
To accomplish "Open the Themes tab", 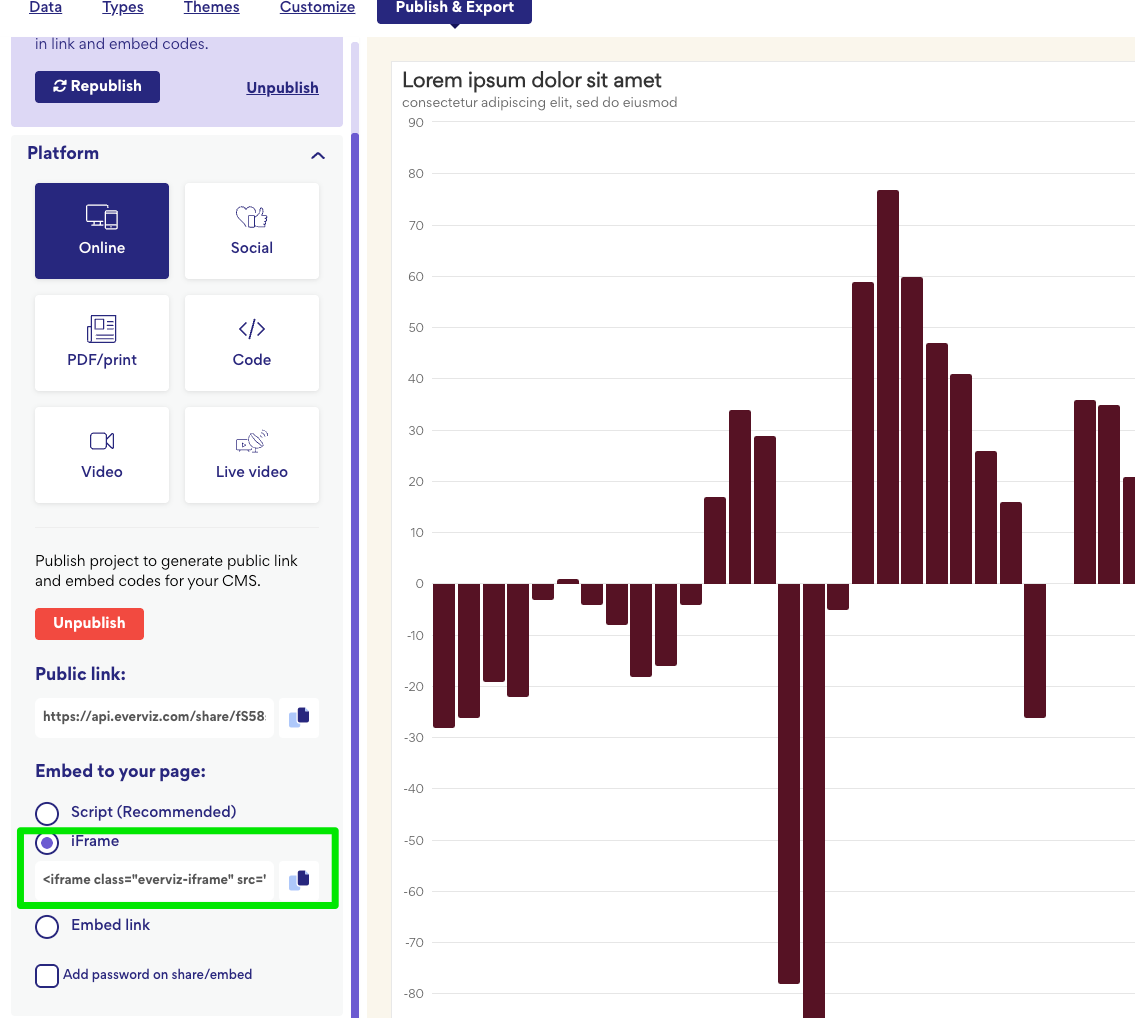I will 211,8.
